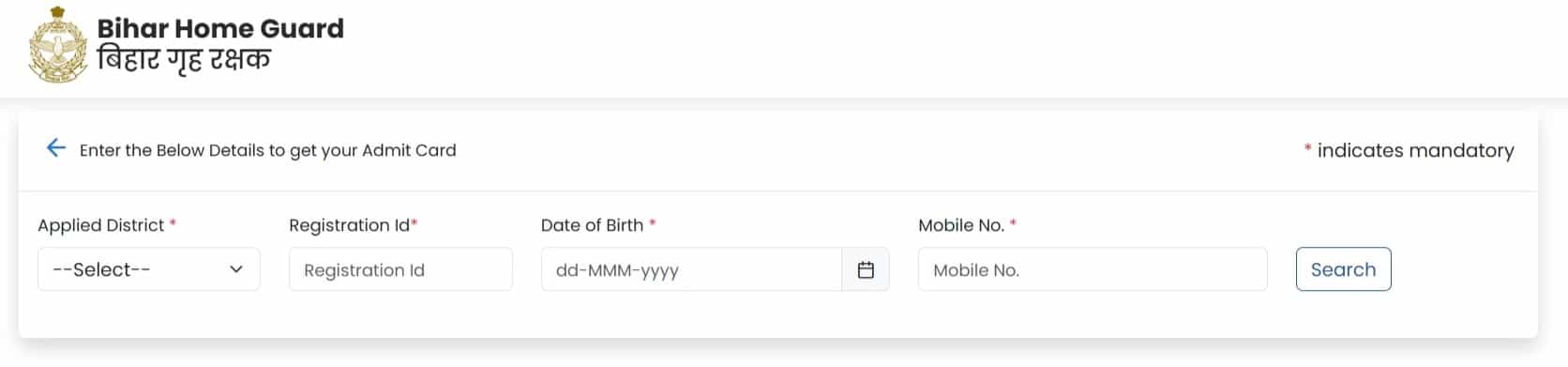Click into the dd-MMM-yyyy date field
This screenshot has height=367, width=1568.
point(691,269)
